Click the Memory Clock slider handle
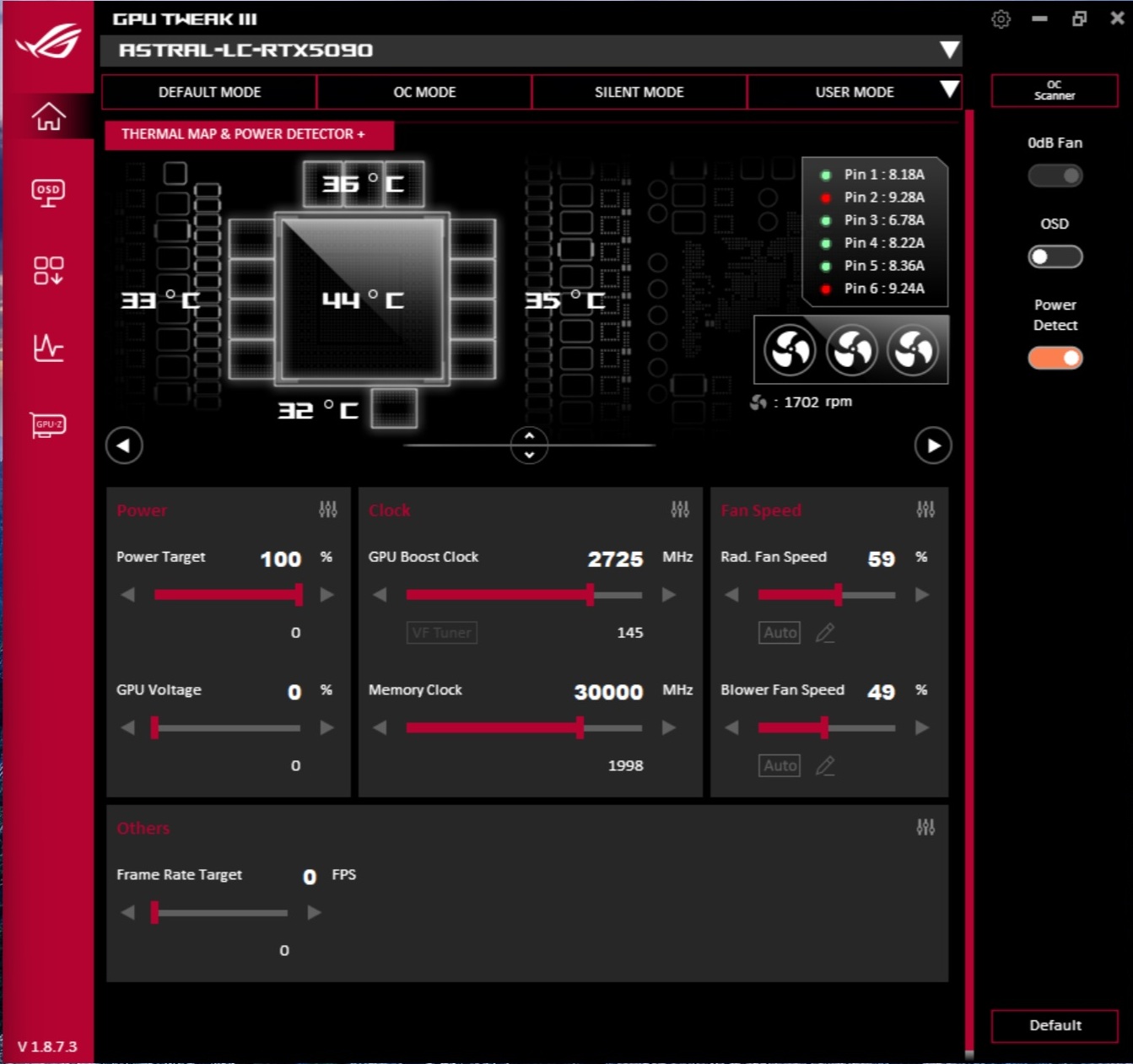 click(x=580, y=727)
